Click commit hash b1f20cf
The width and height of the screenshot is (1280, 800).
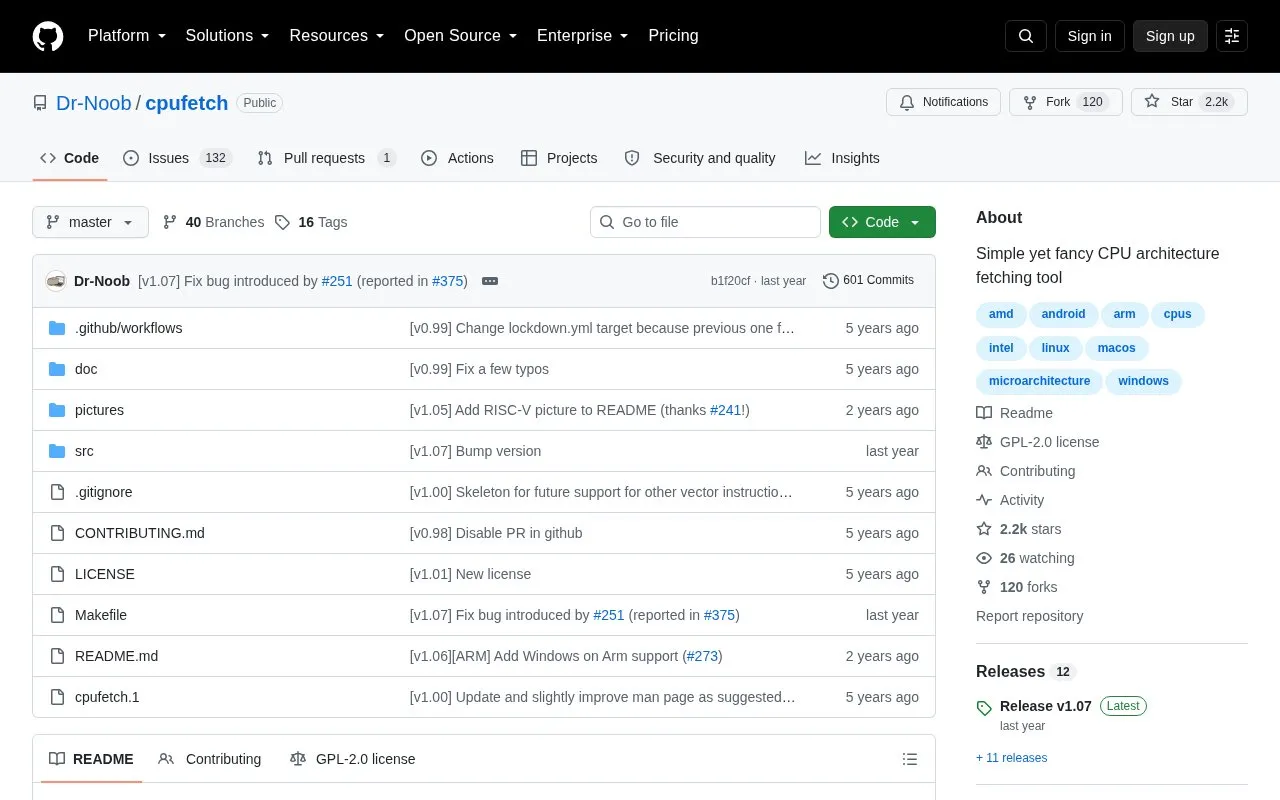(x=730, y=281)
